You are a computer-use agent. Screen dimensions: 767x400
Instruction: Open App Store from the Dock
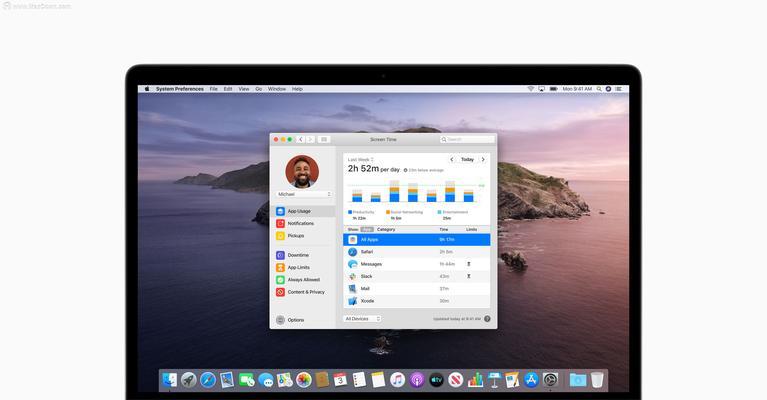[x=531, y=380]
